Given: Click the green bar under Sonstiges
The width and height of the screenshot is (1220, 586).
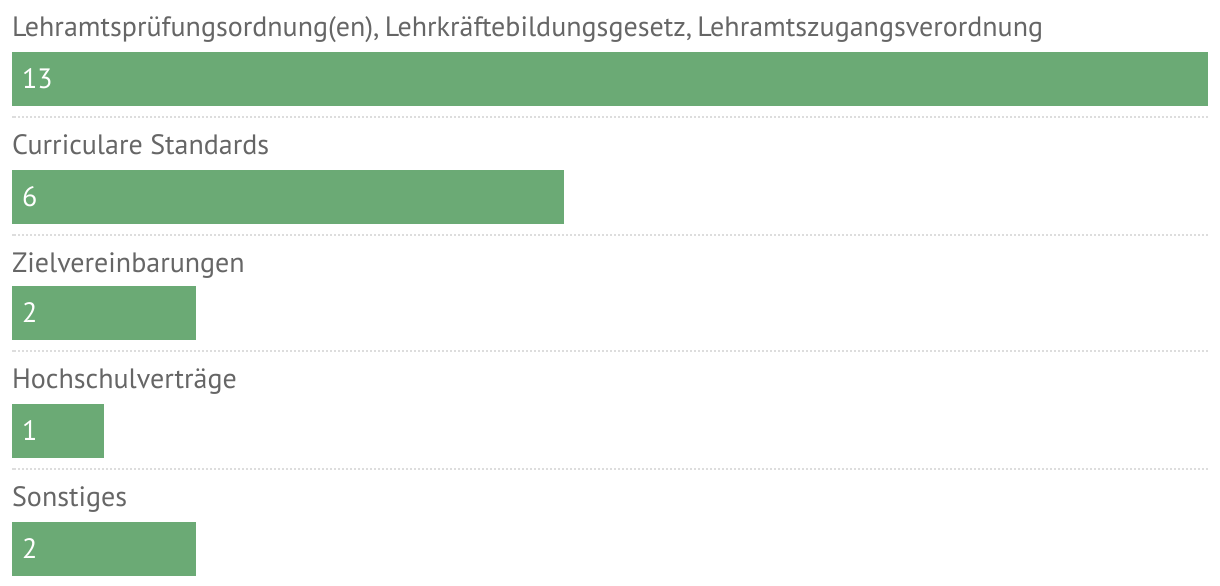Looking at the screenshot, I should click(x=104, y=548).
